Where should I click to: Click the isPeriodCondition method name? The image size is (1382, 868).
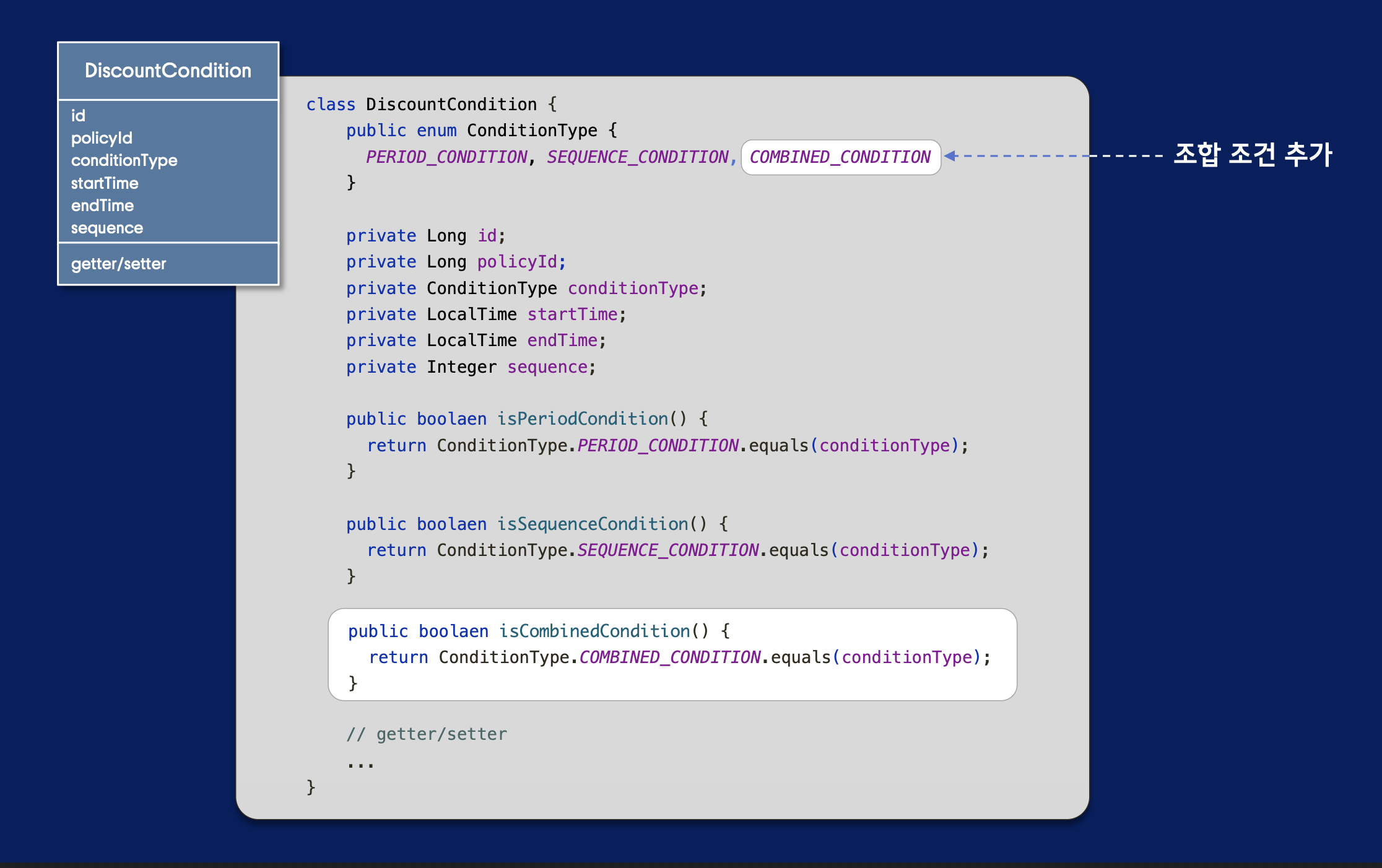582,419
